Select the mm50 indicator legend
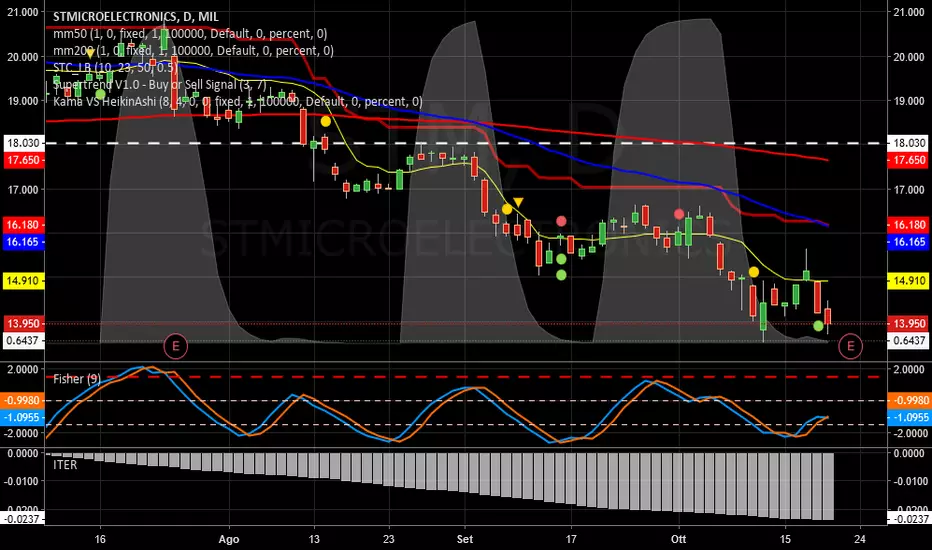This screenshot has width=932, height=550. click(x=190, y=34)
